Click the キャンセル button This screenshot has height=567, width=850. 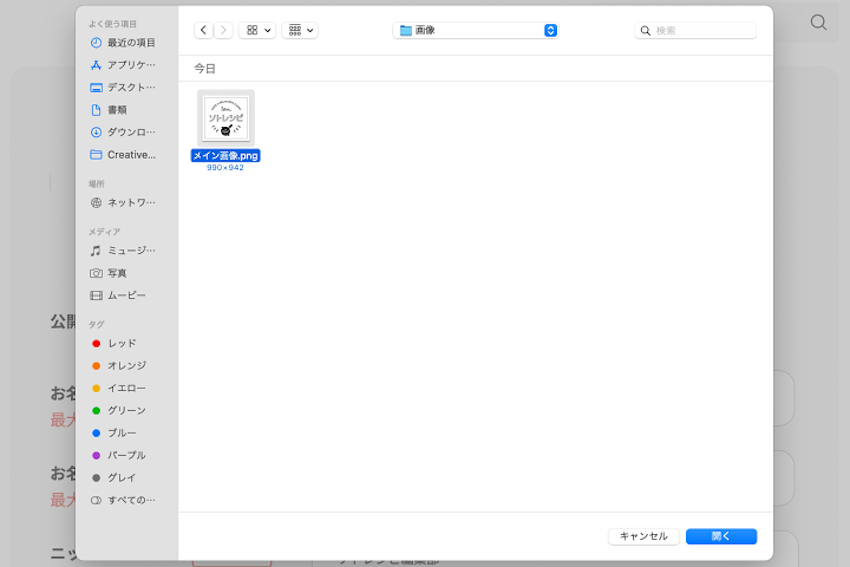643,537
